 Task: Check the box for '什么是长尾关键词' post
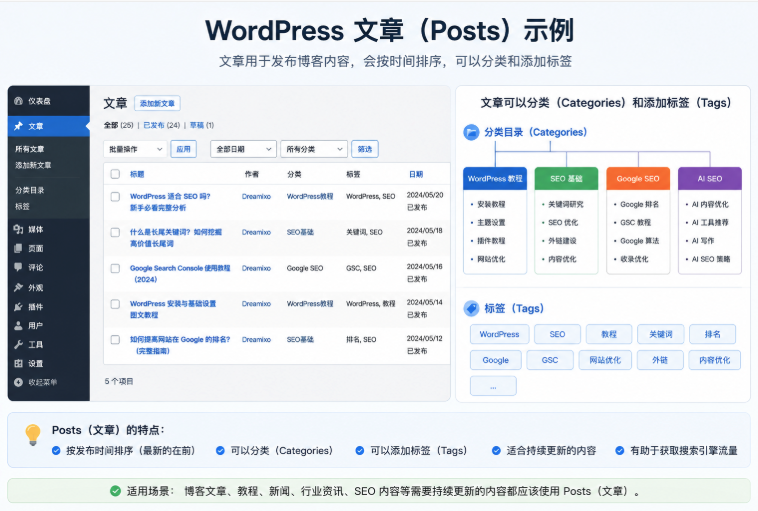coord(115,233)
